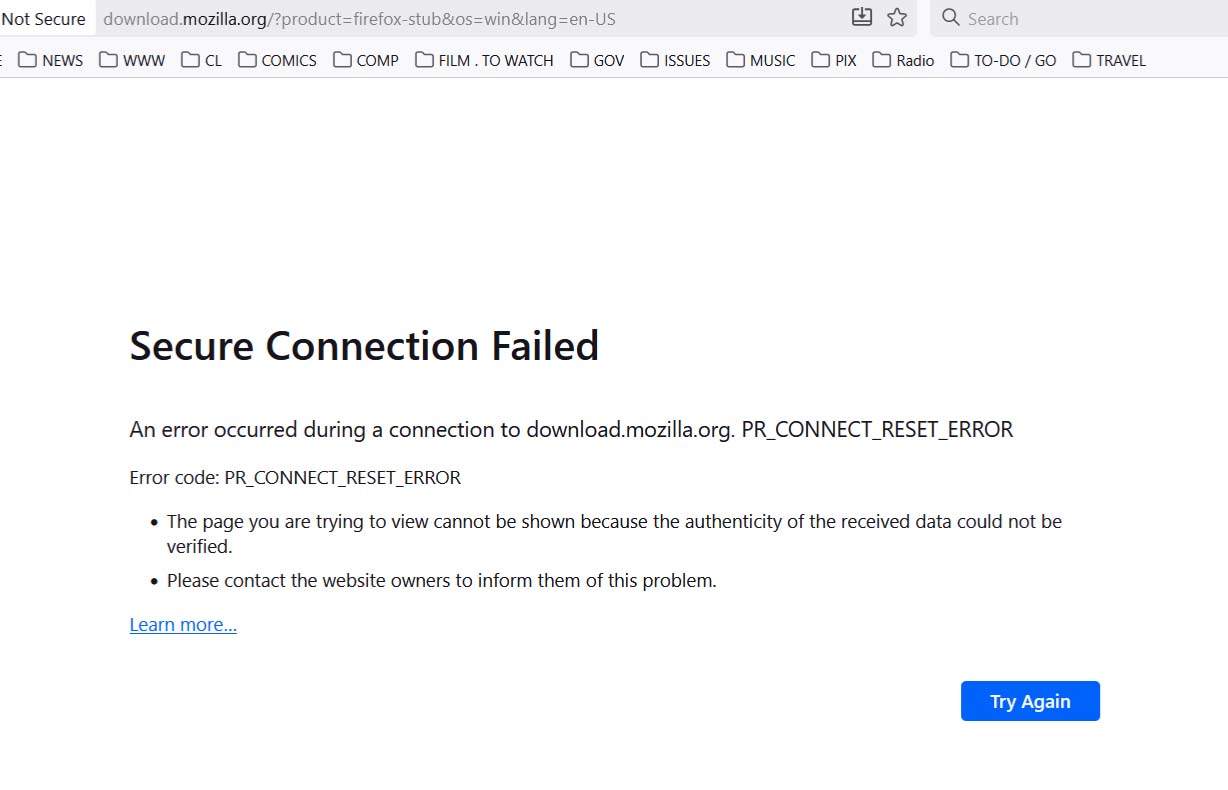1228x790 pixels.
Task: Click the page download icon in address bar
Action: coord(861,17)
